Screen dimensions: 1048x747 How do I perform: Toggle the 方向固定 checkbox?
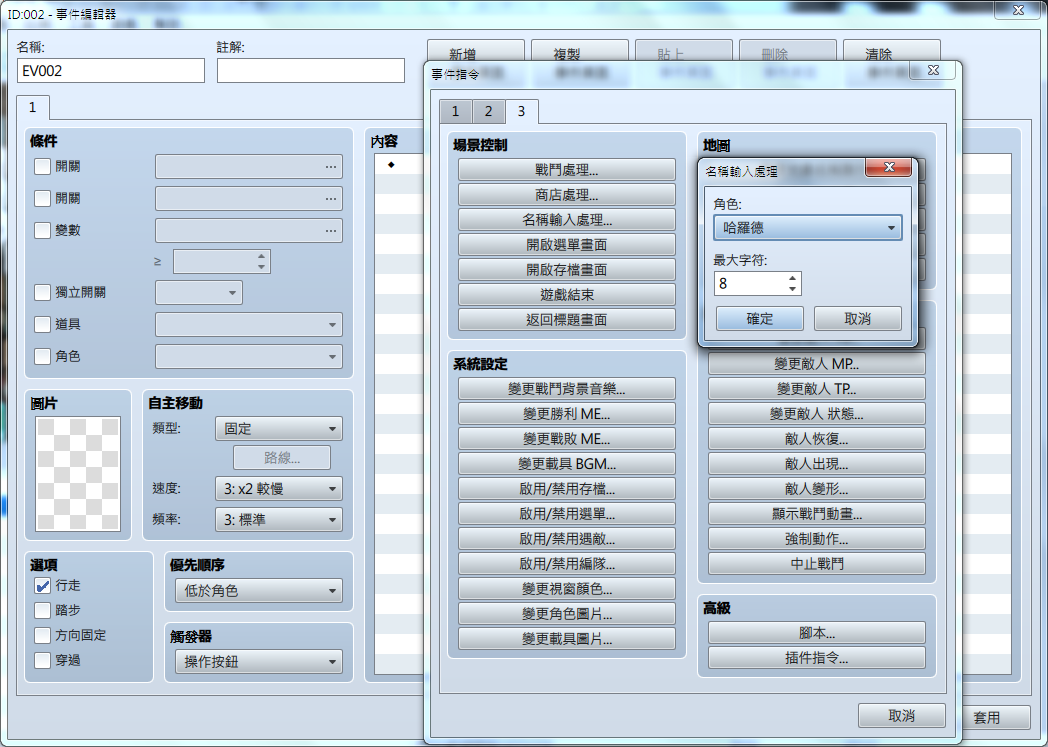42,635
